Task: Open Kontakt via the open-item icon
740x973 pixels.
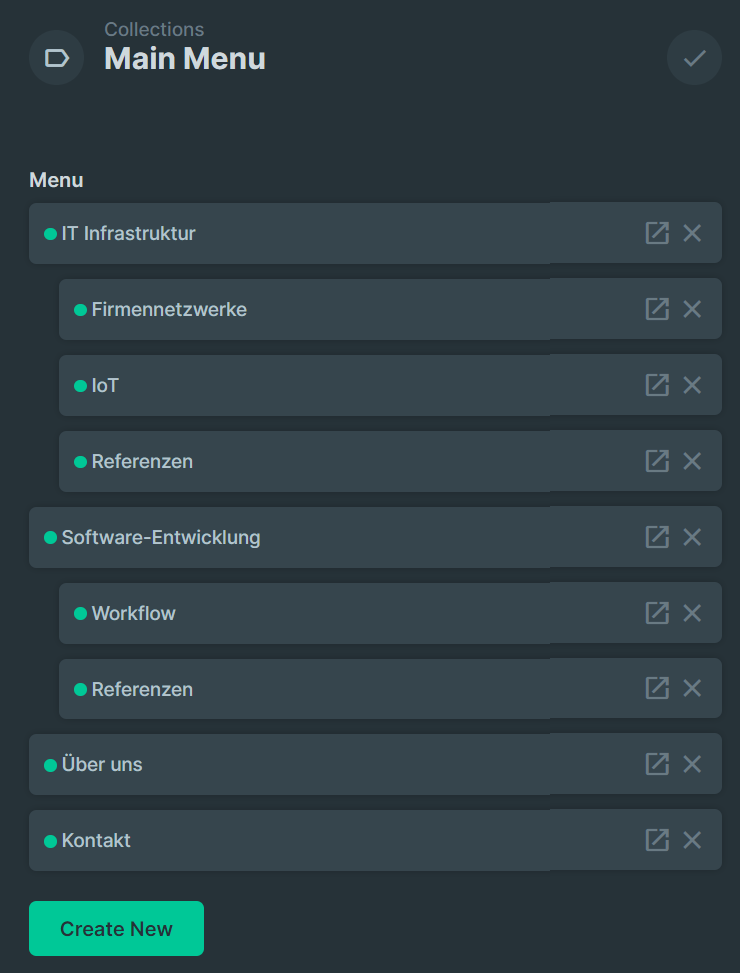Action: tap(657, 840)
